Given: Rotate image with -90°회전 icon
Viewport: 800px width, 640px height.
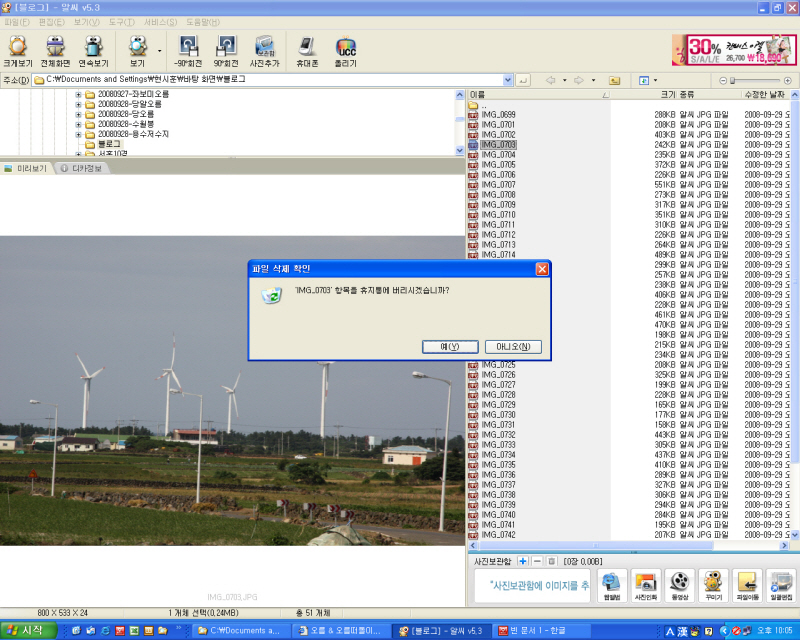Looking at the screenshot, I should click(188, 51).
